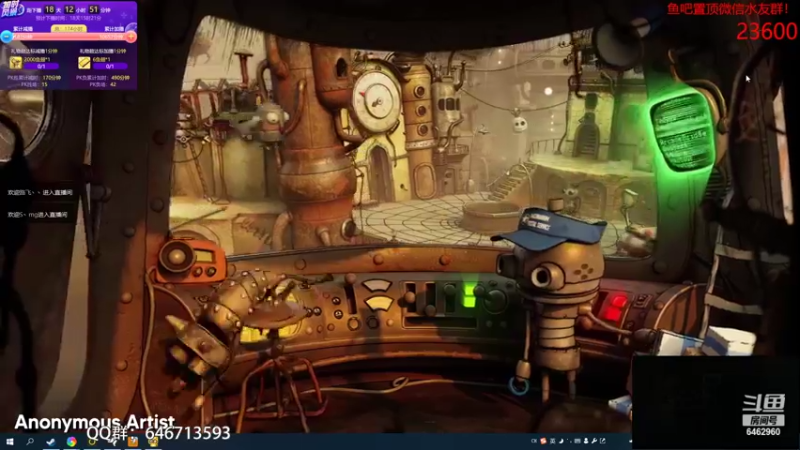Click the second welcome message in the chat overlay
800x450 pixels.
coord(37,215)
